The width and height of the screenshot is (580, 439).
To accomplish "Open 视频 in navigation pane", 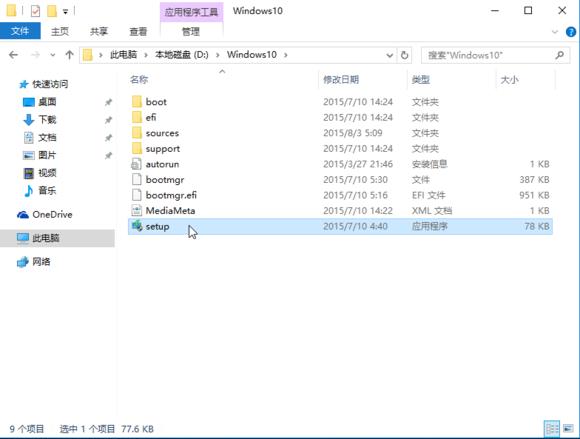I will (x=47, y=173).
